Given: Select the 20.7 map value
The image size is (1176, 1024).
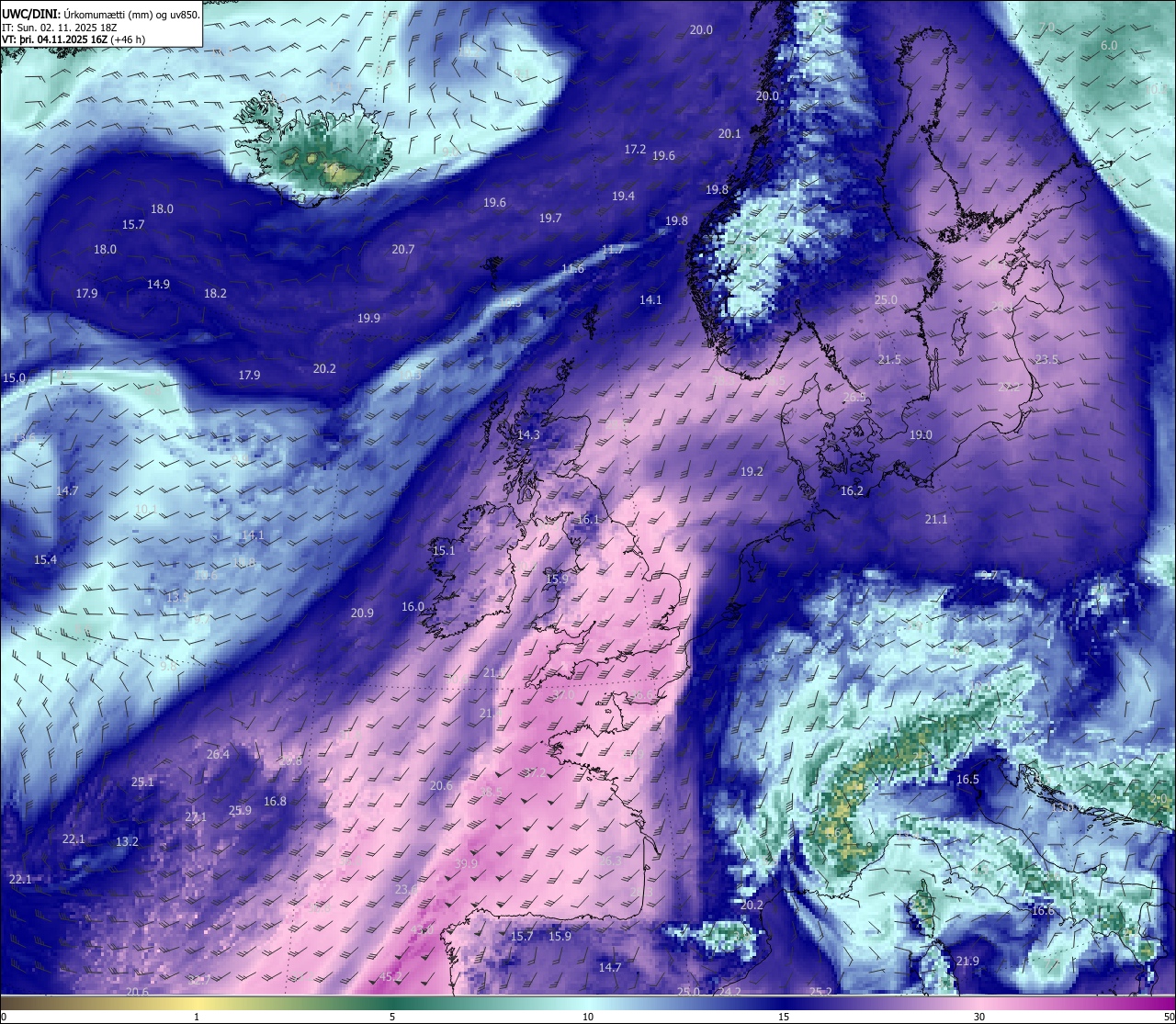Looking at the screenshot, I should coord(403,249).
